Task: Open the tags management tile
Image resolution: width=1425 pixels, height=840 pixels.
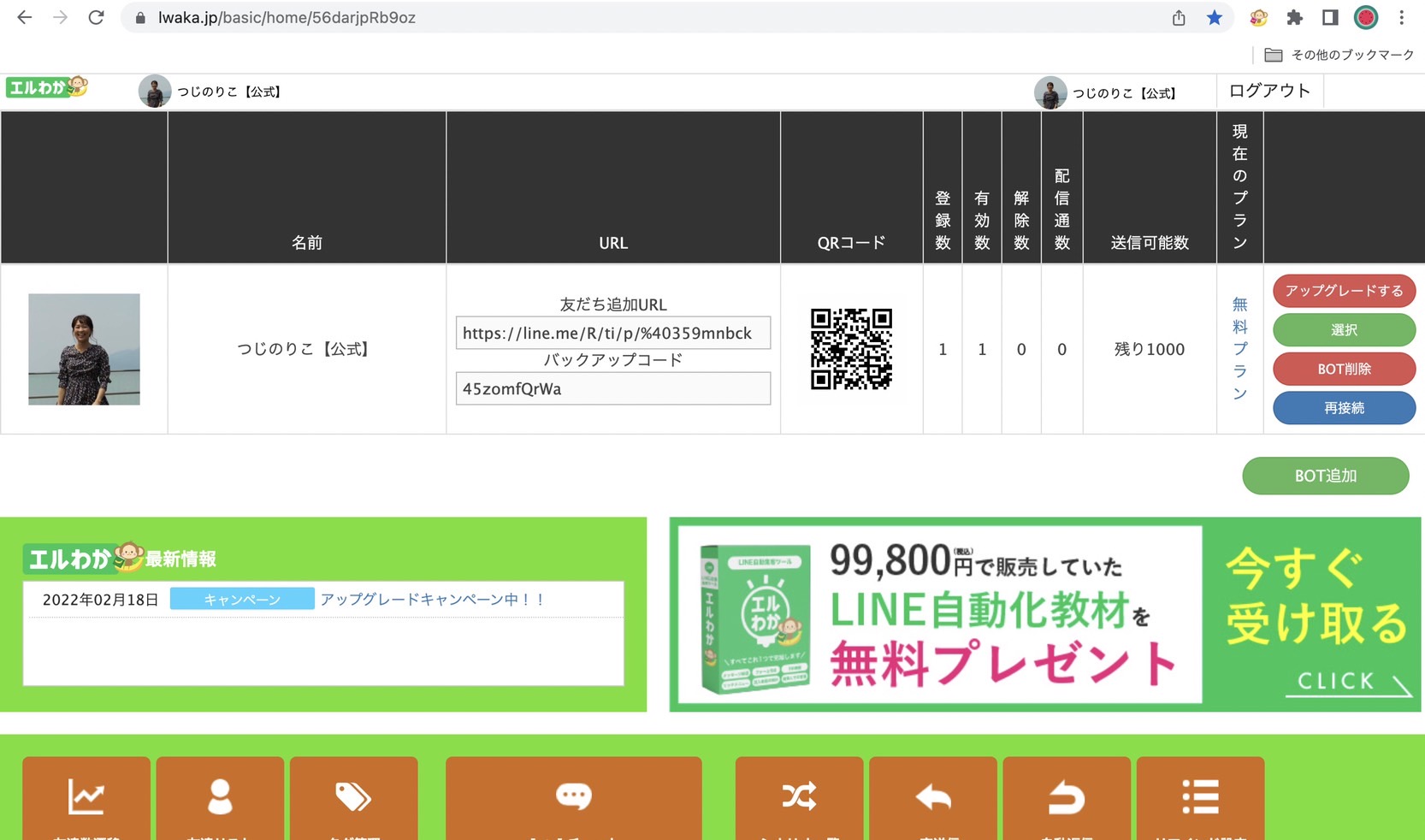Action: click(353, 798)
